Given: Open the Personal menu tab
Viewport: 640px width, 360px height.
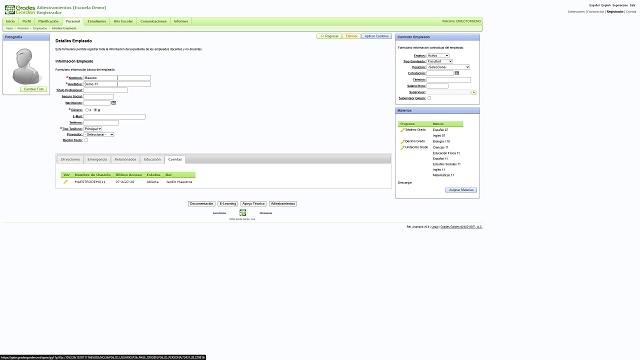Looking at the screenshot, I should (73, 21).
